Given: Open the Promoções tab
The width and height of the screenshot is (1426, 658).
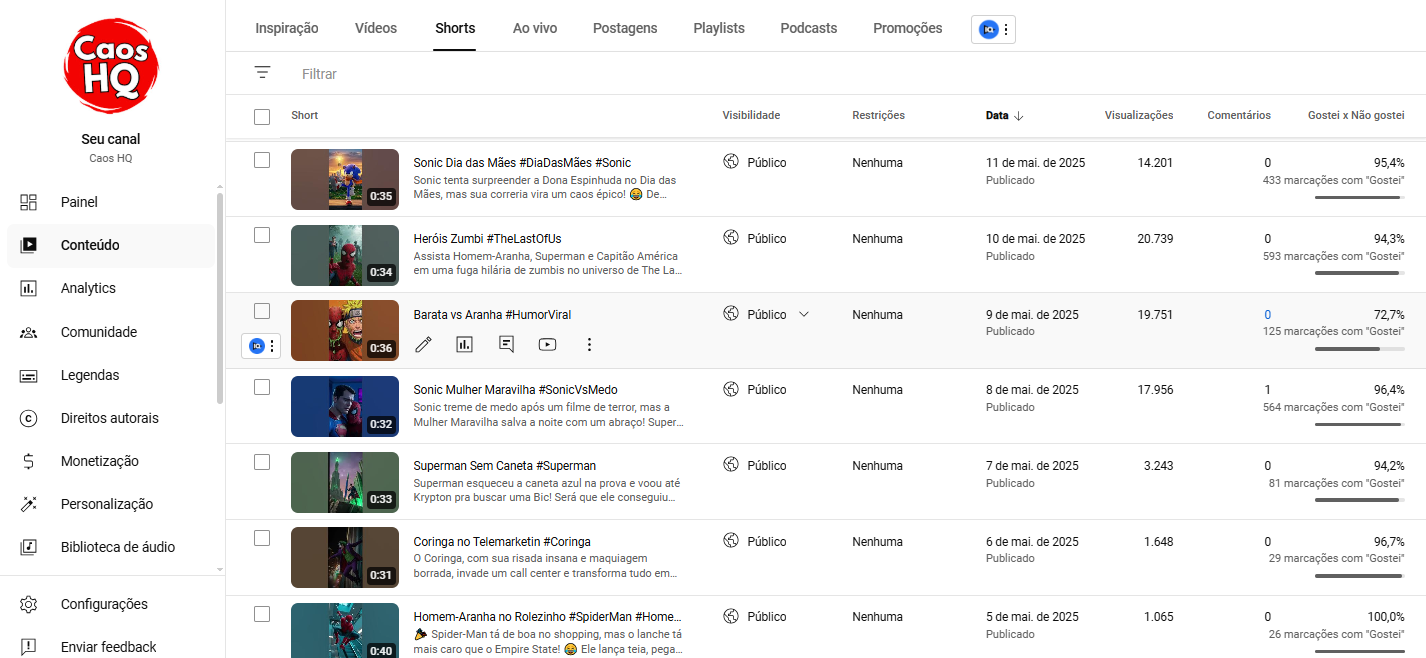Looking at the screenshot, I should click(908, 28).
